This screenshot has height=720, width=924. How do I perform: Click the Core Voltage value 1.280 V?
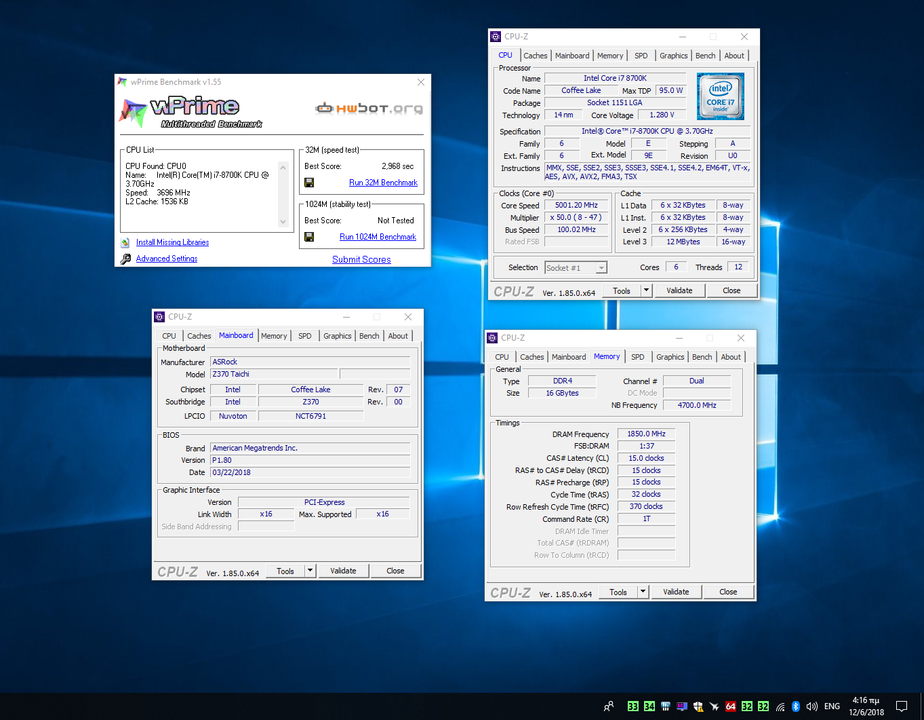pos(662,115)
